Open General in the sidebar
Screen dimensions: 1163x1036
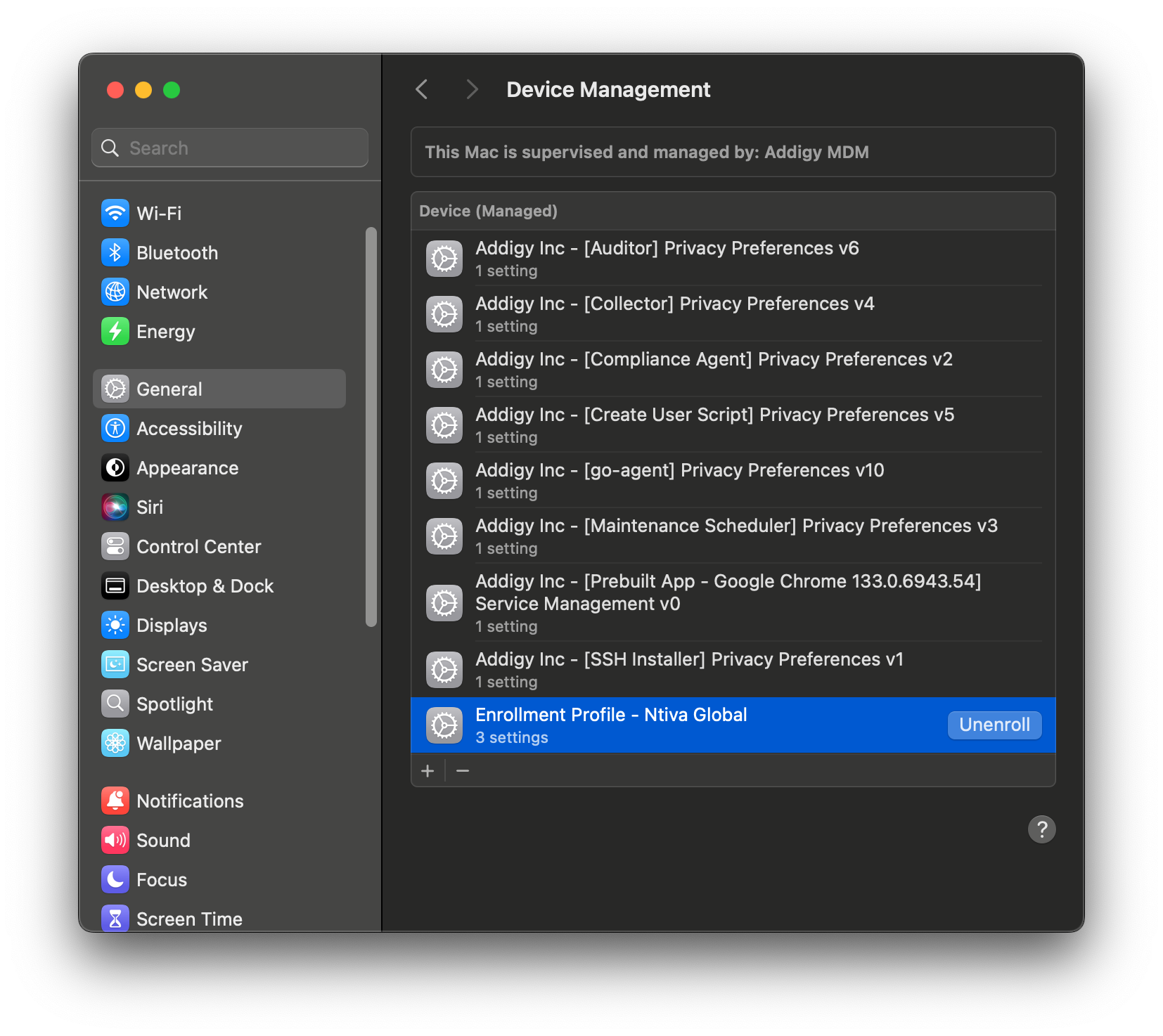tap(219, 389)
